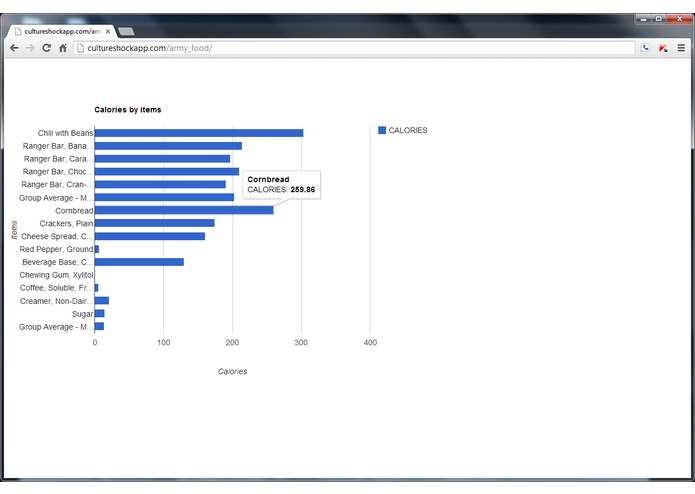Click the Crackers, Plain bar
695x494 pixels.
click(x=155, y=223)
